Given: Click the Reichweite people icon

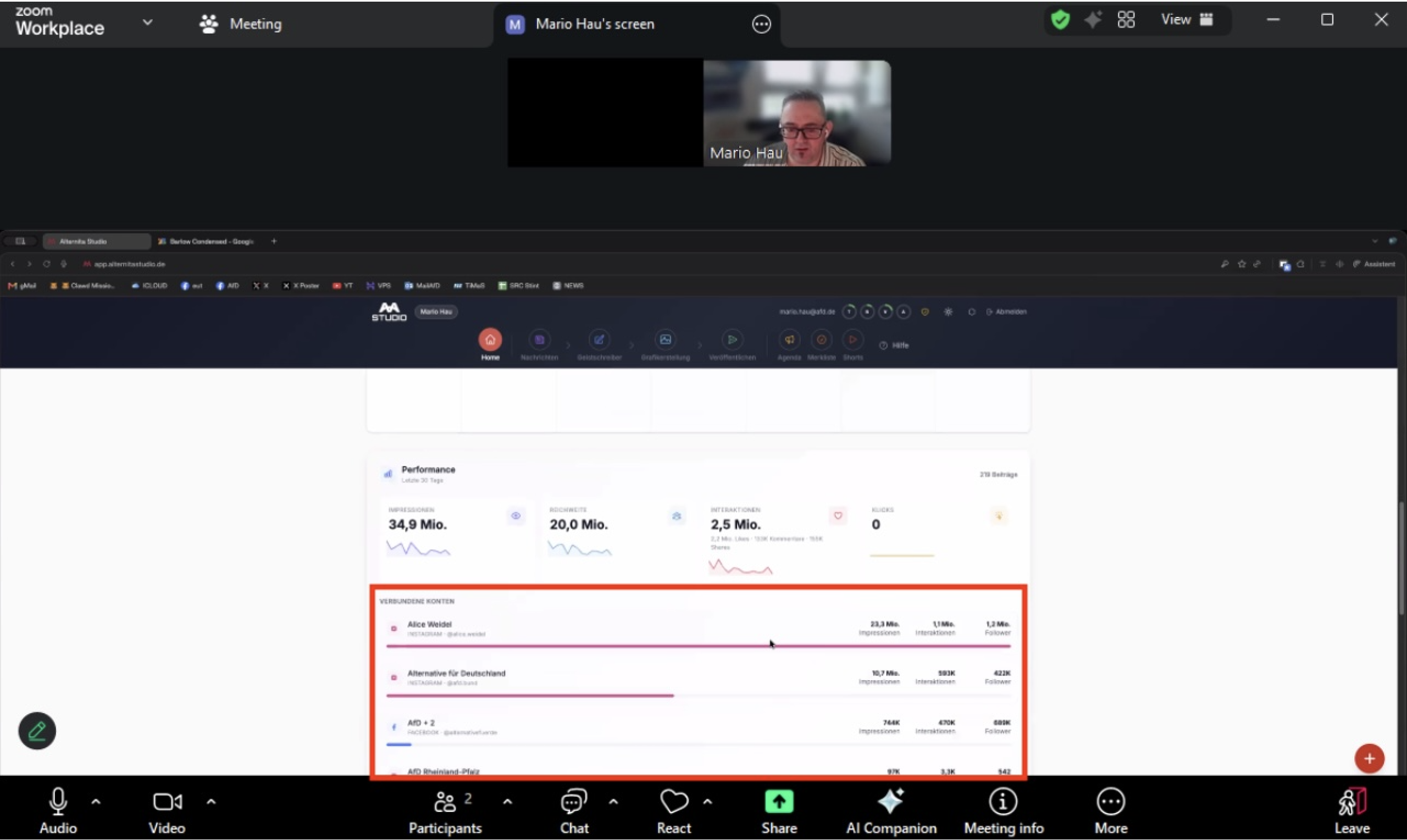Looking at the screenshot, I should click(x=677, y=516).
